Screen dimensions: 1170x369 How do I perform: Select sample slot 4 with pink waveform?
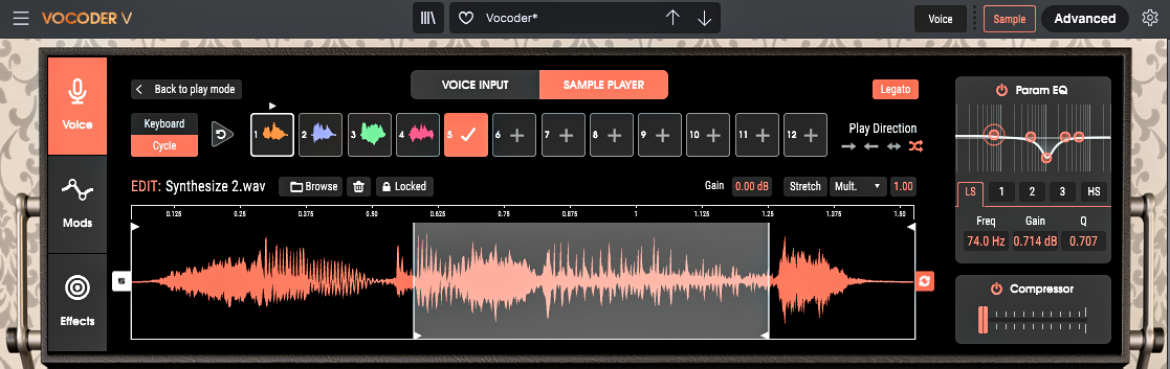click(418, 135)
